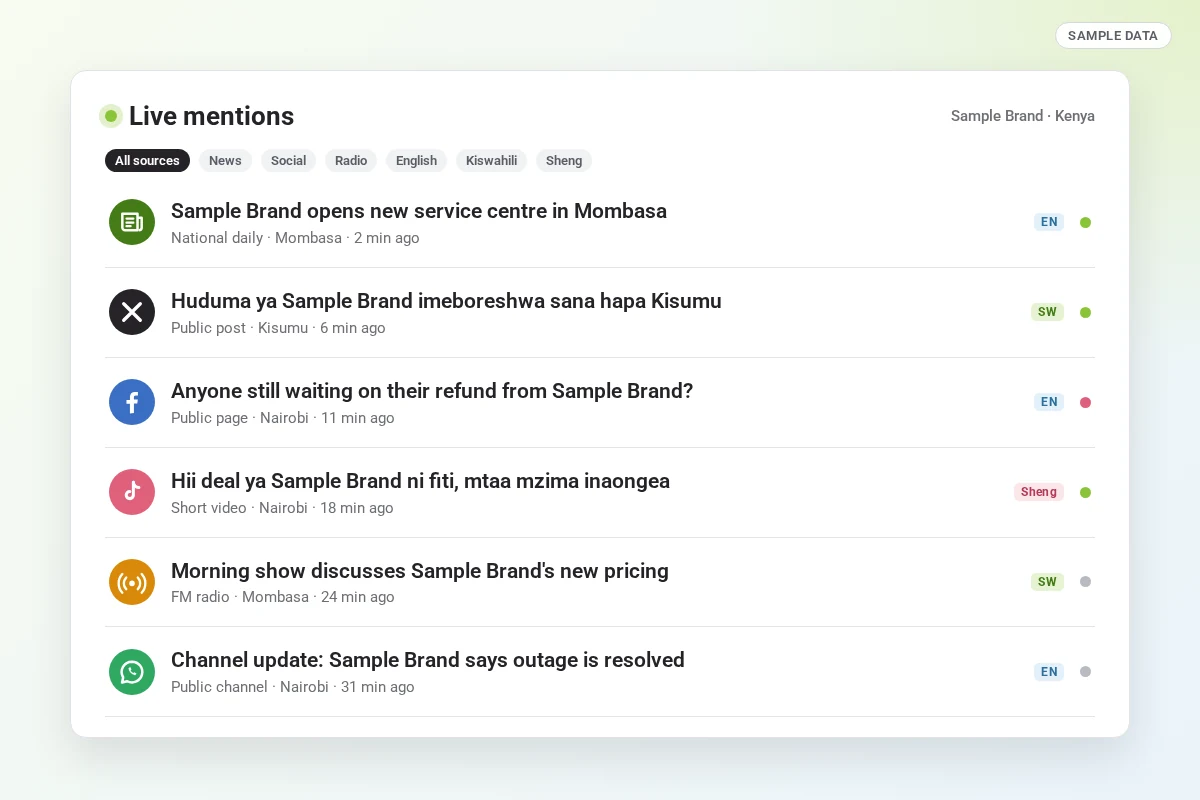
Task: Click the X icon on the Kisumu post
Action: click(132, 312)
